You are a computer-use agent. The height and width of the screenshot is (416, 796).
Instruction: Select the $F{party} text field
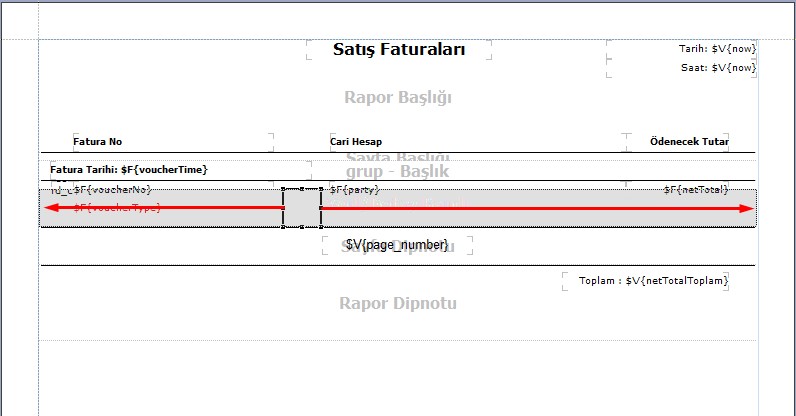354,189
